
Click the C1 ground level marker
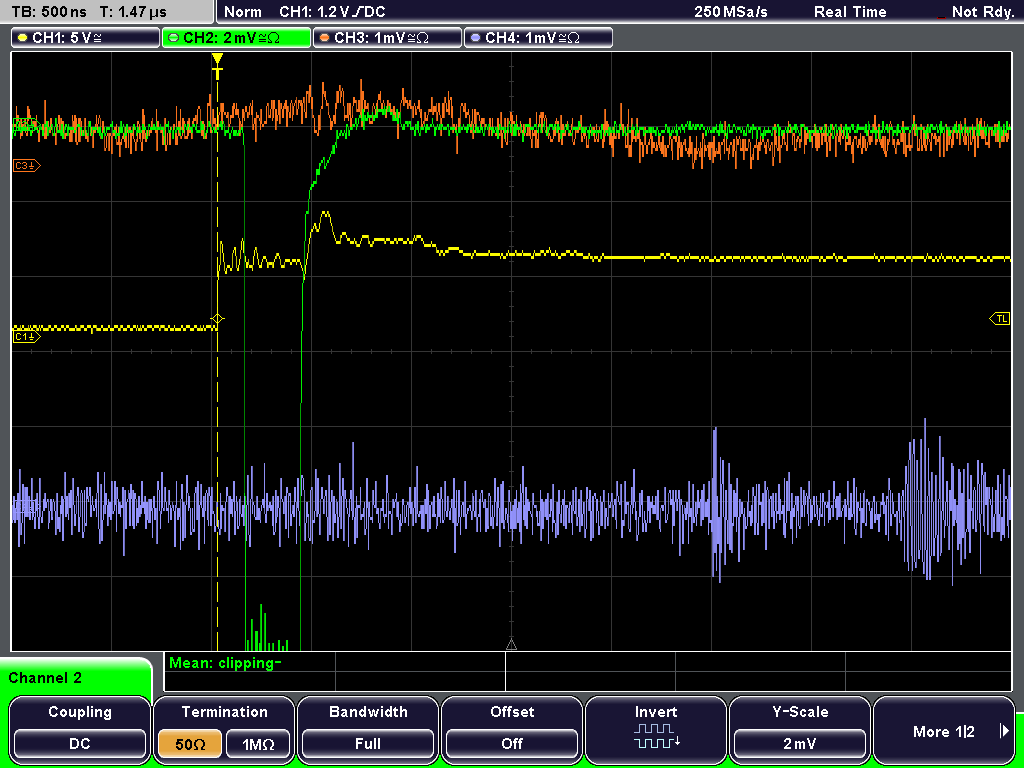27,337
